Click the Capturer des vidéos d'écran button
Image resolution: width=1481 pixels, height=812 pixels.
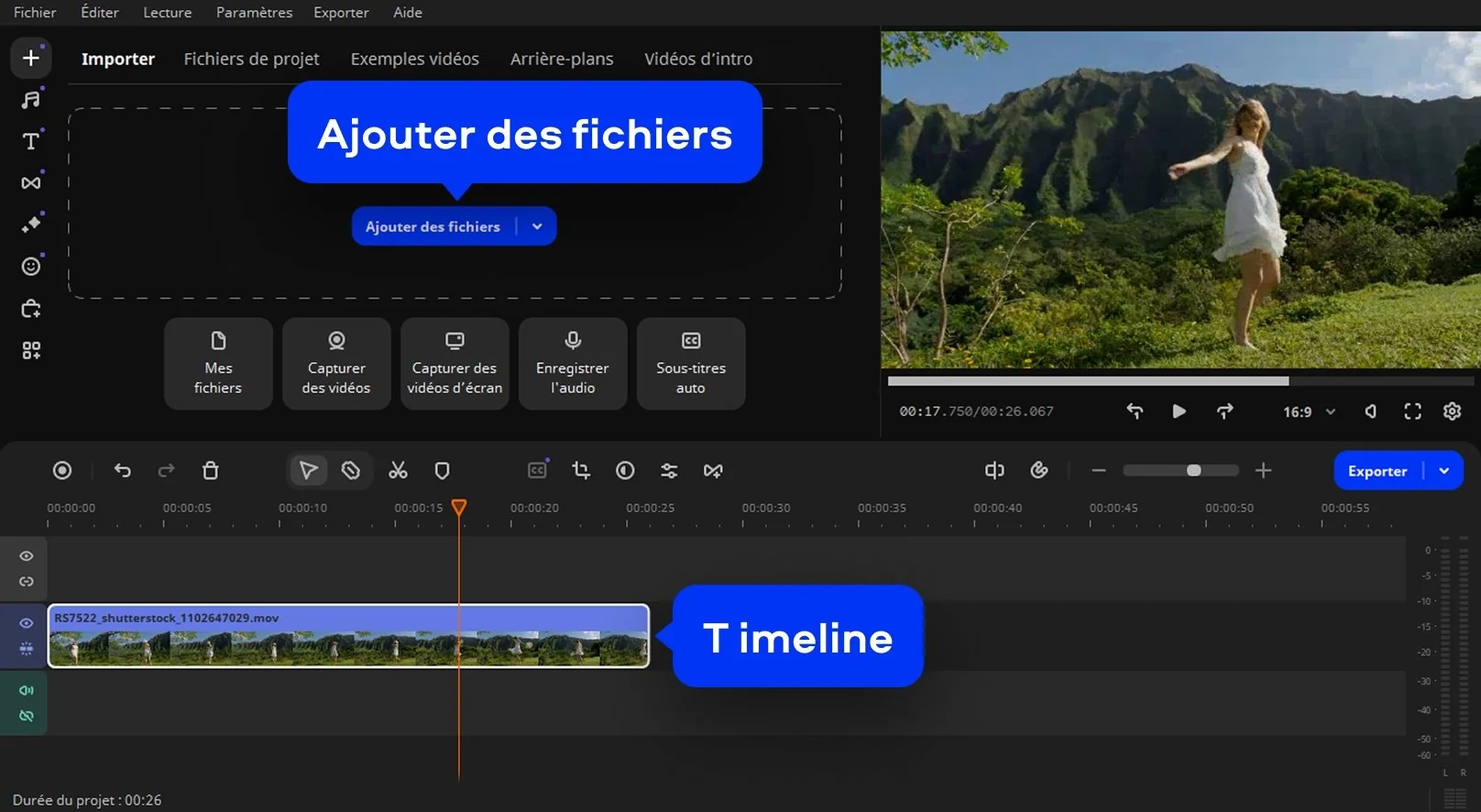pos(455,364)
